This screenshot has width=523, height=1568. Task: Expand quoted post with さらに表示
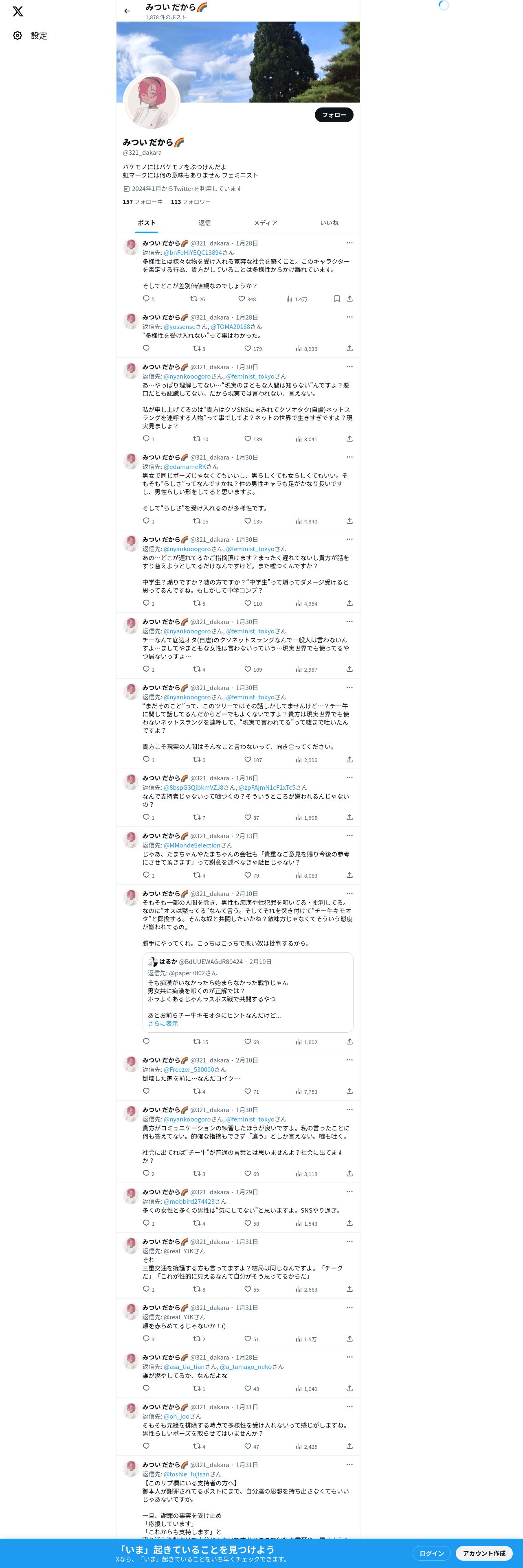tap(163, 1024)
